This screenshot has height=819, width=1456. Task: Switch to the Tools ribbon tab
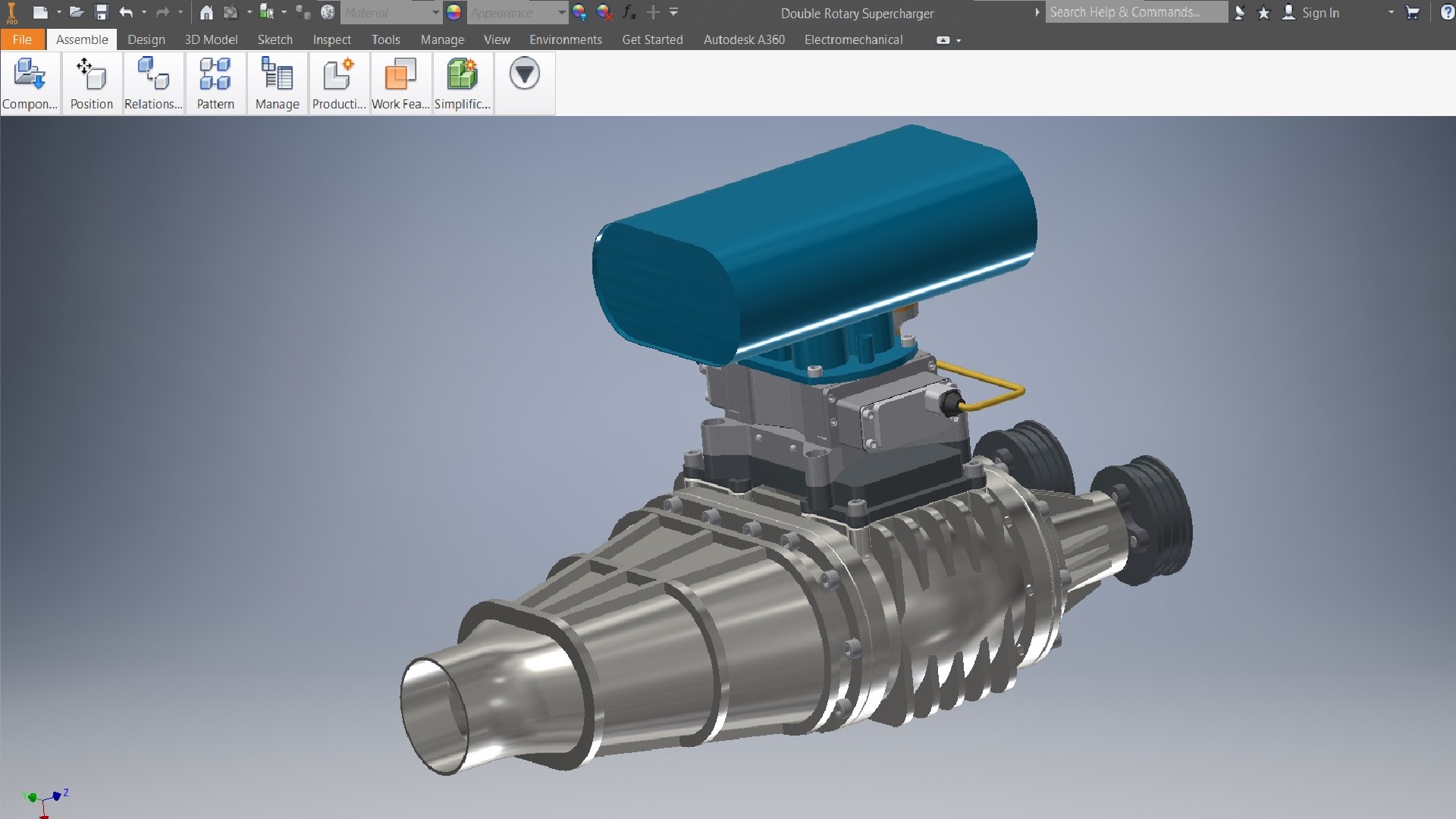(x=385, y=39)
